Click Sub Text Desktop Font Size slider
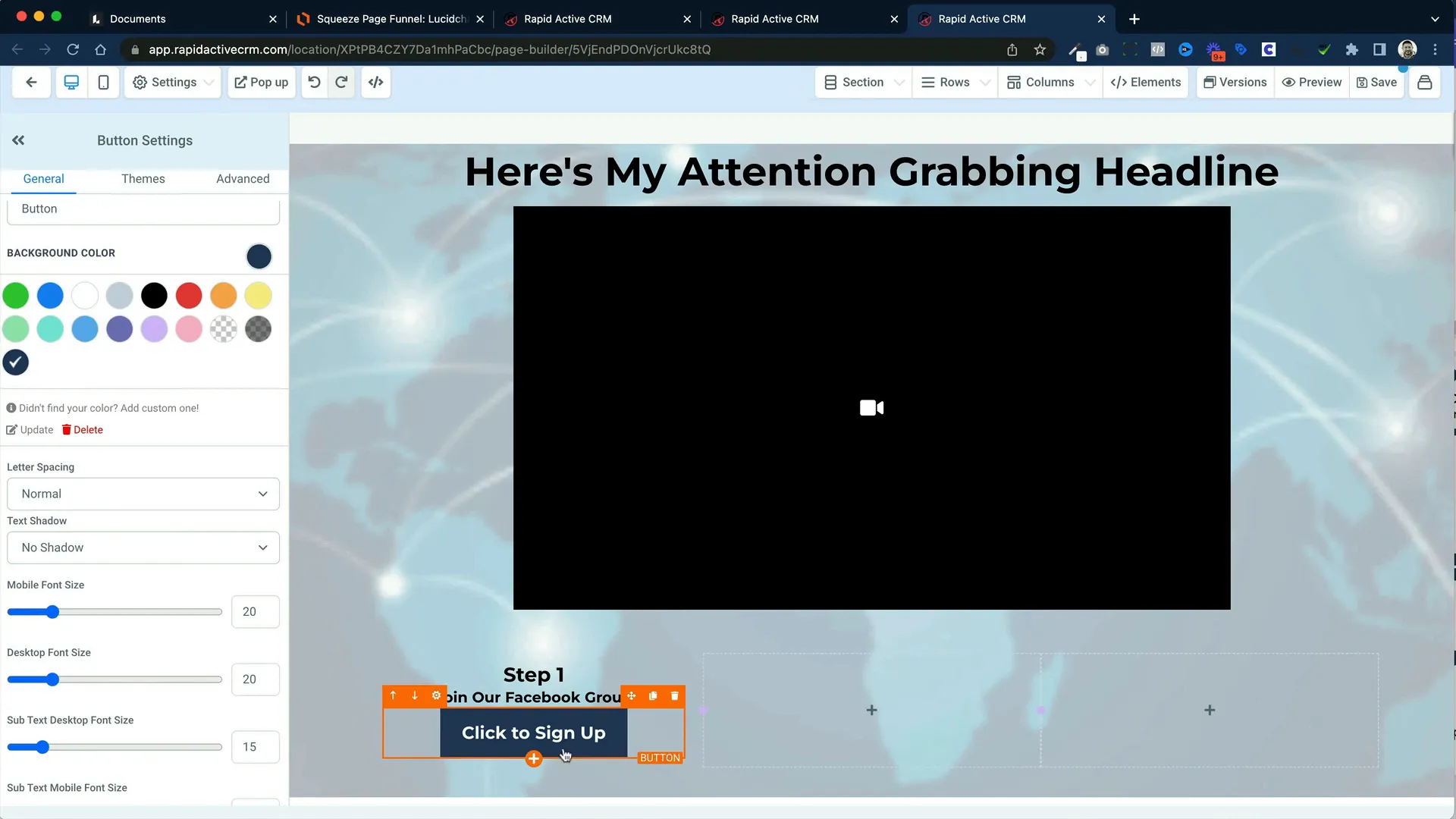The height and width of the screenshot is (819, 1456). [x=115, y=747]
